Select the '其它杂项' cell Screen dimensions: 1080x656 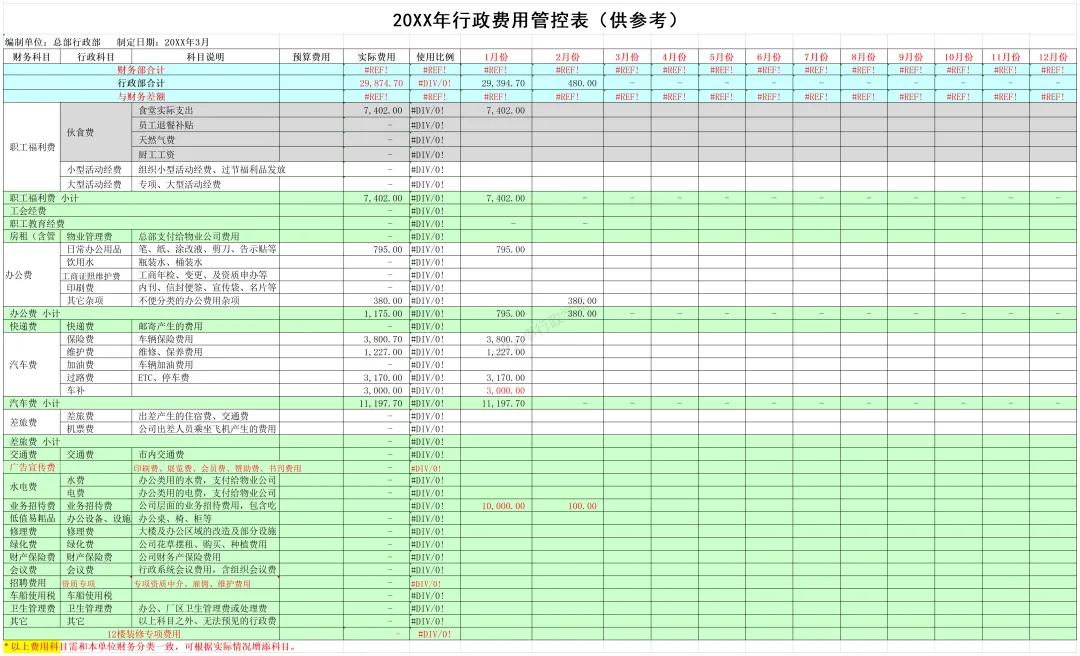(x=96, y=300)
